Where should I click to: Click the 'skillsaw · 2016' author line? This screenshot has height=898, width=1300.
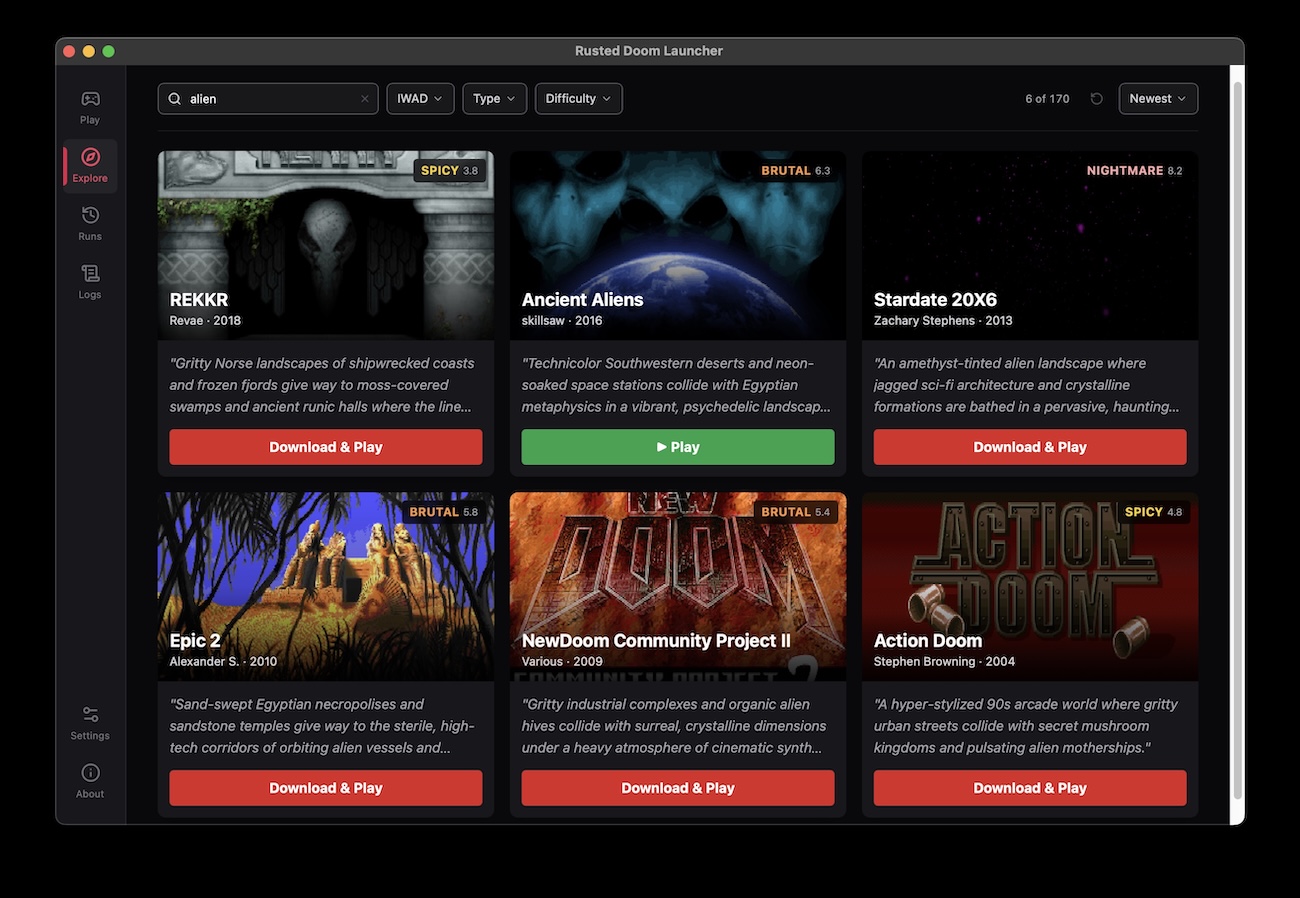pyautogui.click(x=562, y=321)
